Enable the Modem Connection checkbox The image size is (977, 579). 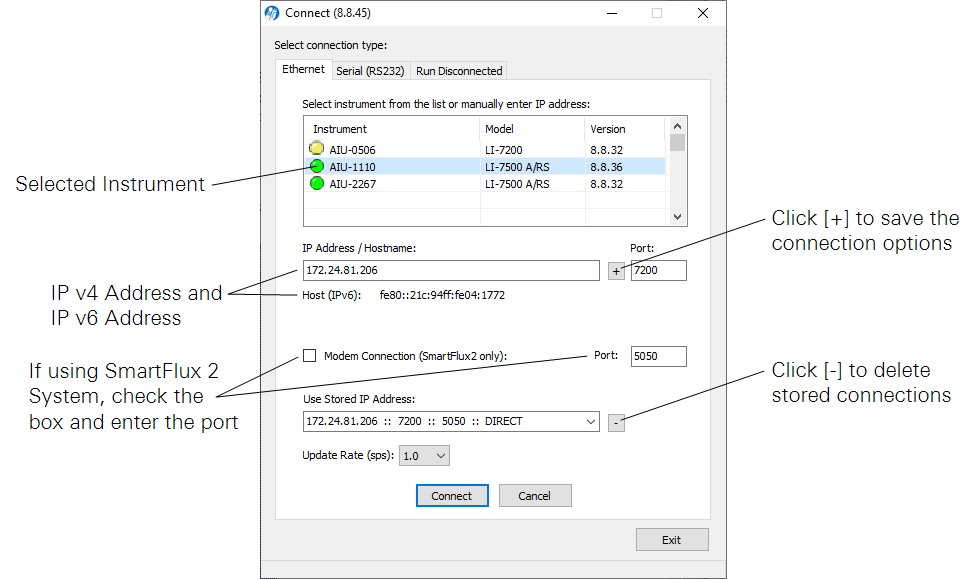tap(310, 356)
